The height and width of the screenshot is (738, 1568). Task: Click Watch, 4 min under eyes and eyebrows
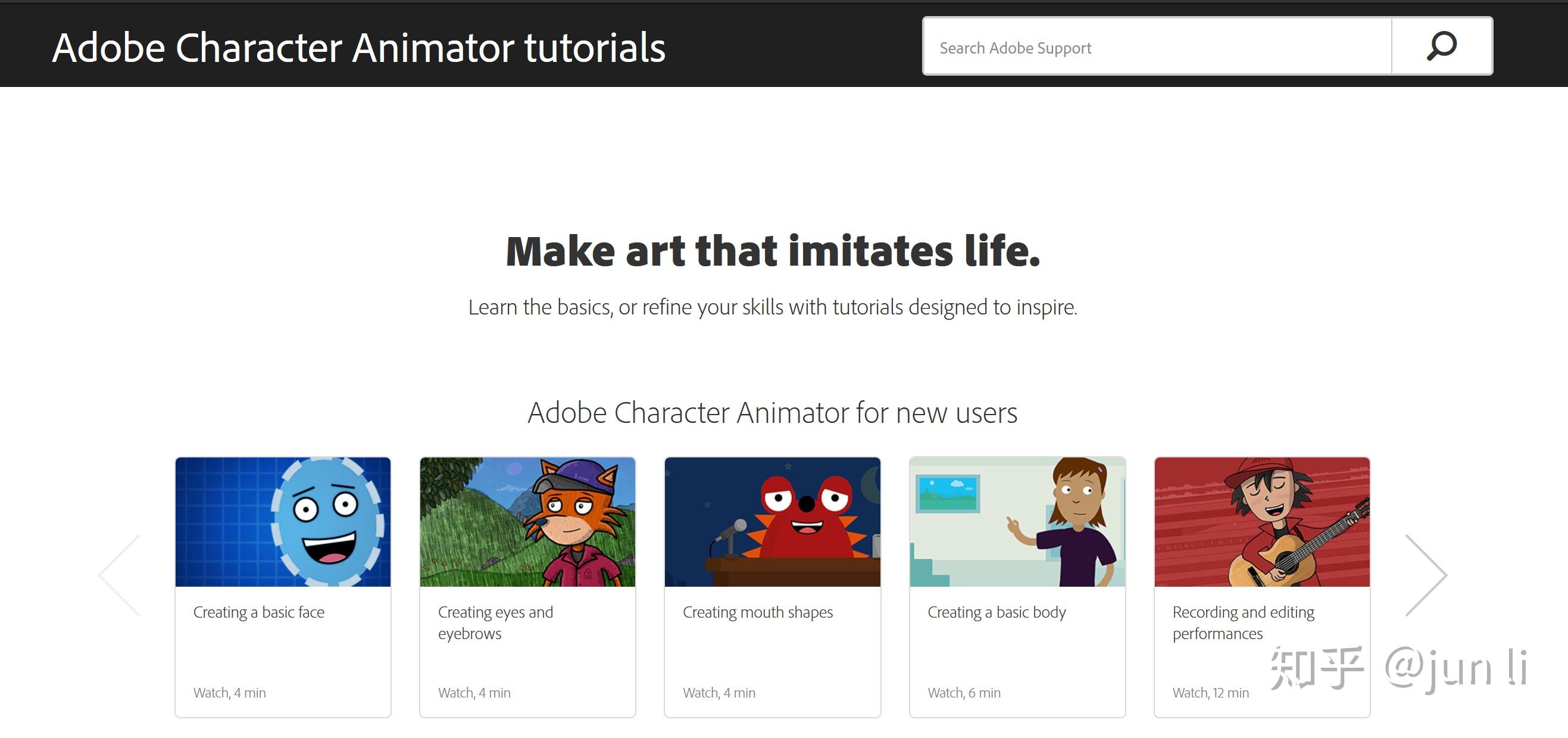(474, 693)
